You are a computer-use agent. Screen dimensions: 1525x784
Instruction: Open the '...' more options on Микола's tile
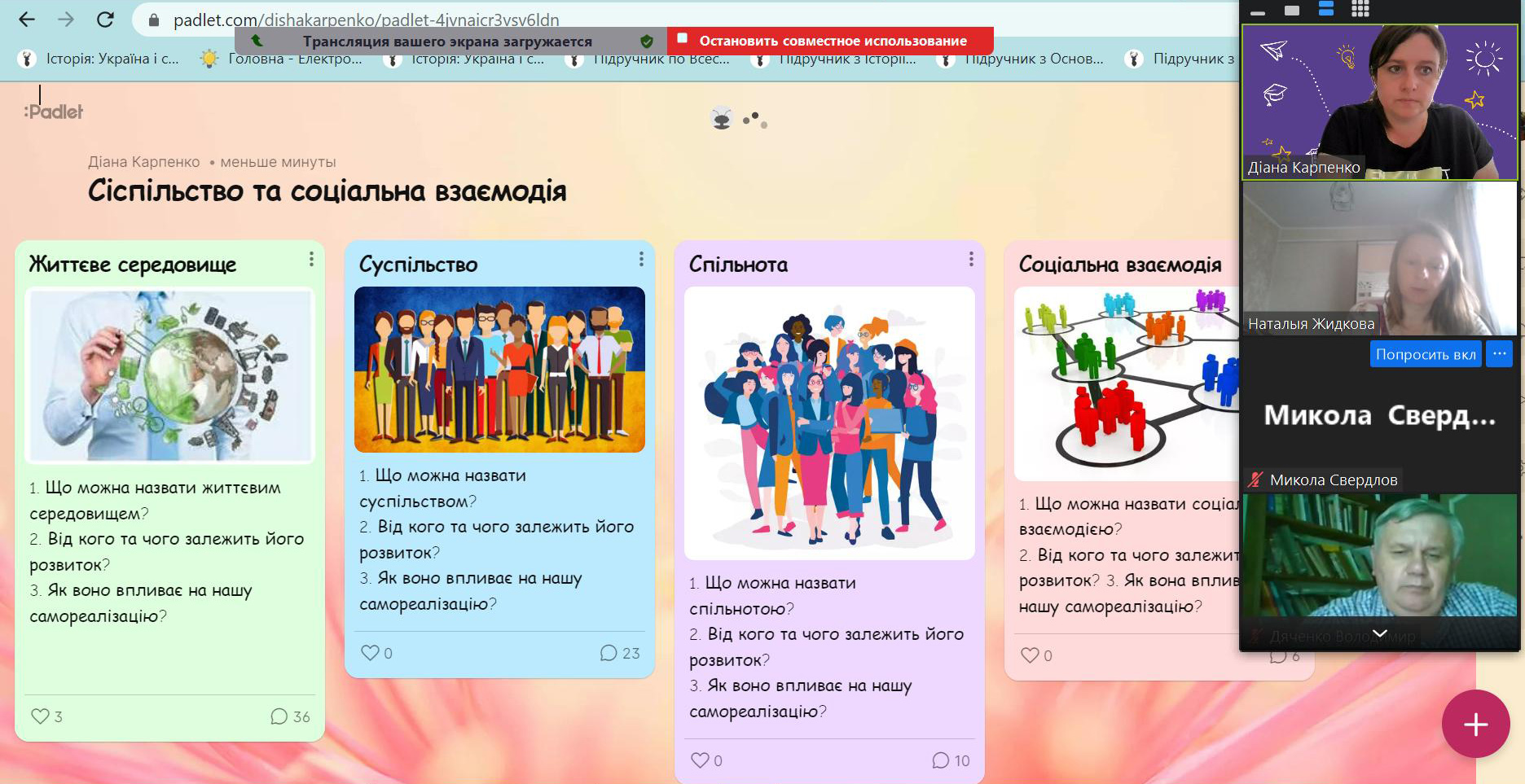point(1500,354)
